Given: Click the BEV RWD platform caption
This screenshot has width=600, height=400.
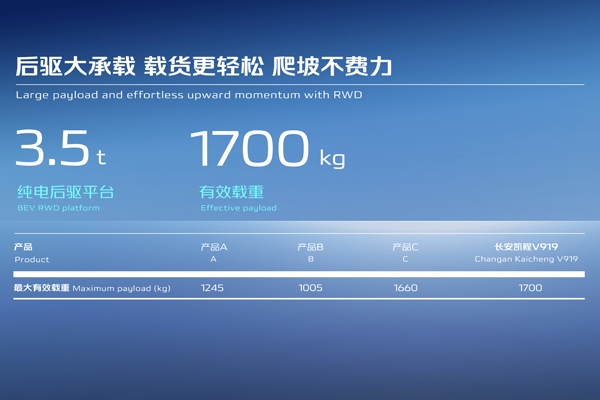Looking at the screenshot, I should (58, 208).
